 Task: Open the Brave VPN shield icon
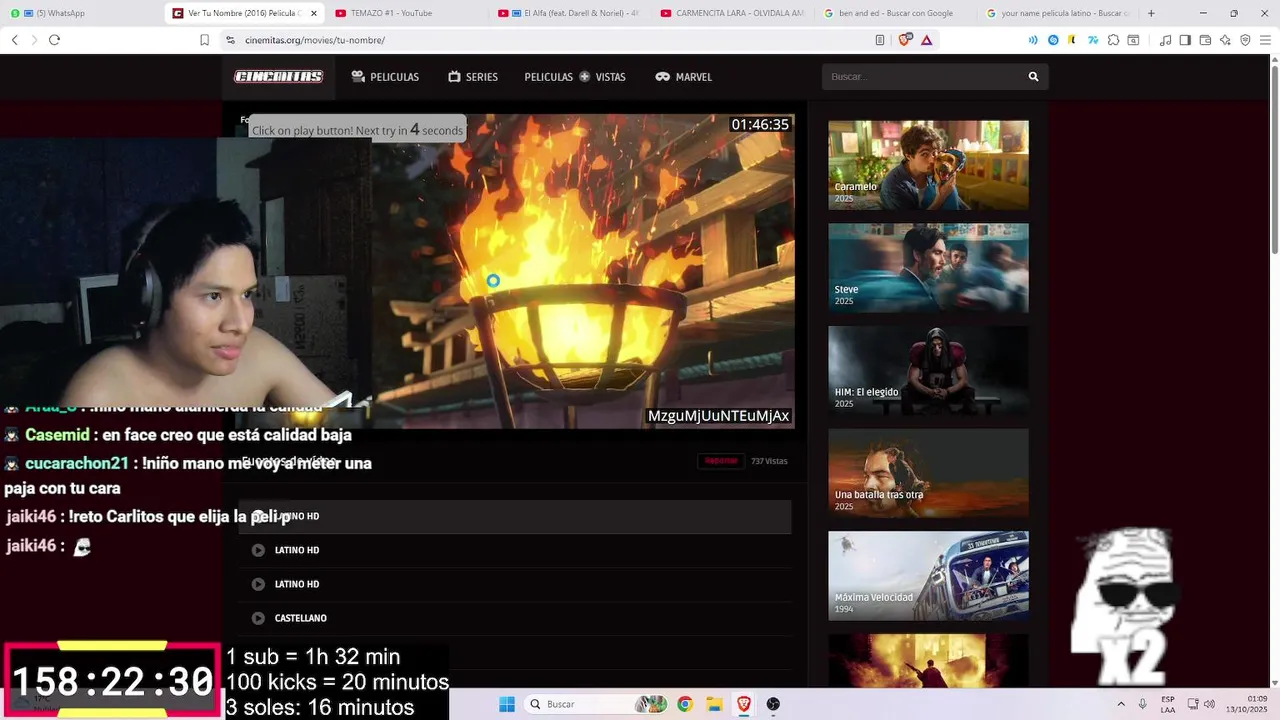click(x=1245, y=40)
